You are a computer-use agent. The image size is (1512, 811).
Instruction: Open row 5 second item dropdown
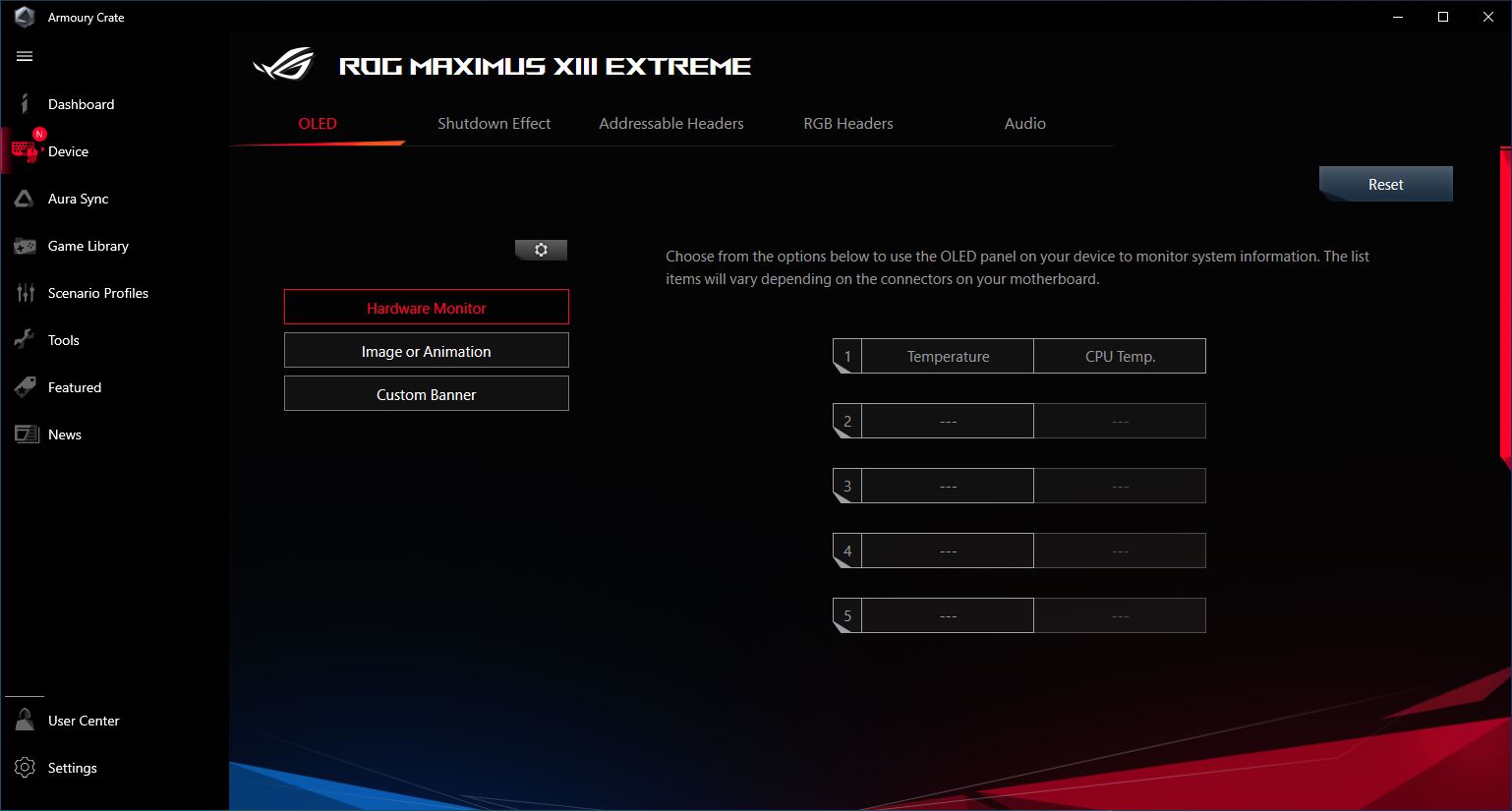click(x=1120, y=615)
